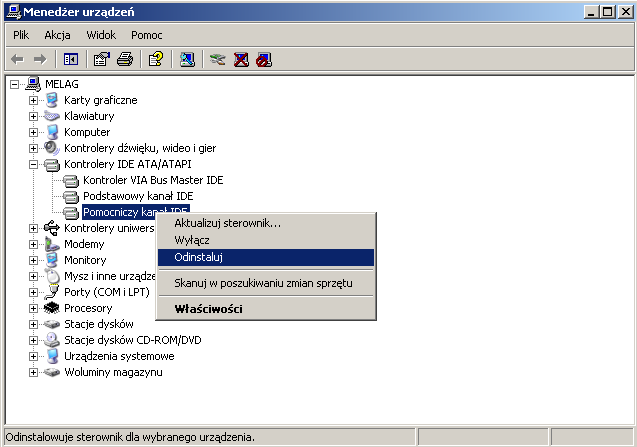
Task: Click the Print toolbar icon
Action: coord(125,60)
